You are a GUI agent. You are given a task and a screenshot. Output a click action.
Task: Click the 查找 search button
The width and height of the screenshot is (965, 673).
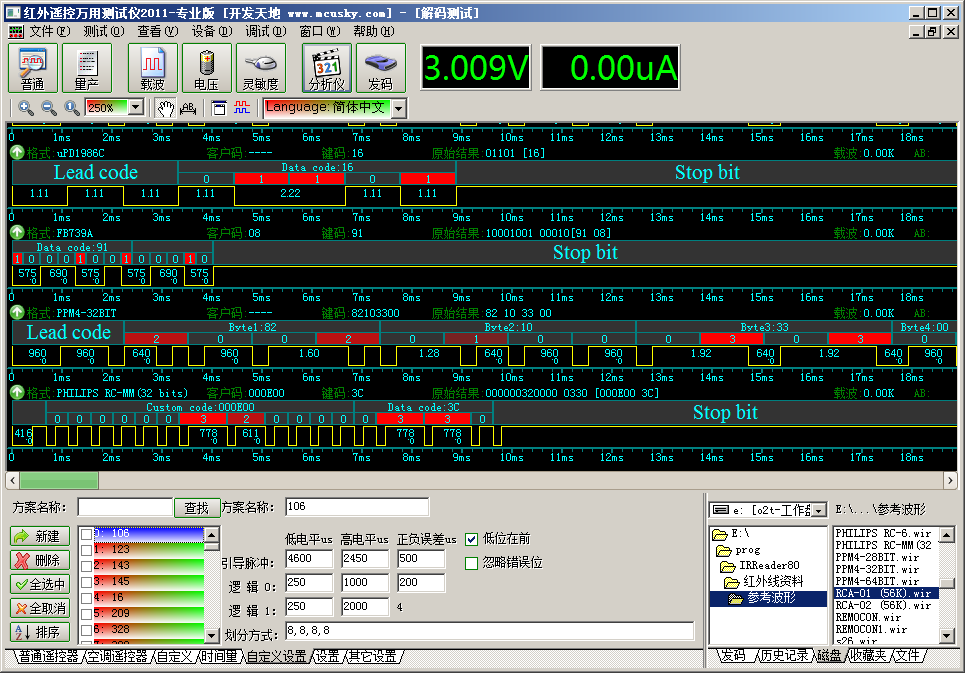[x=197, y=508]
